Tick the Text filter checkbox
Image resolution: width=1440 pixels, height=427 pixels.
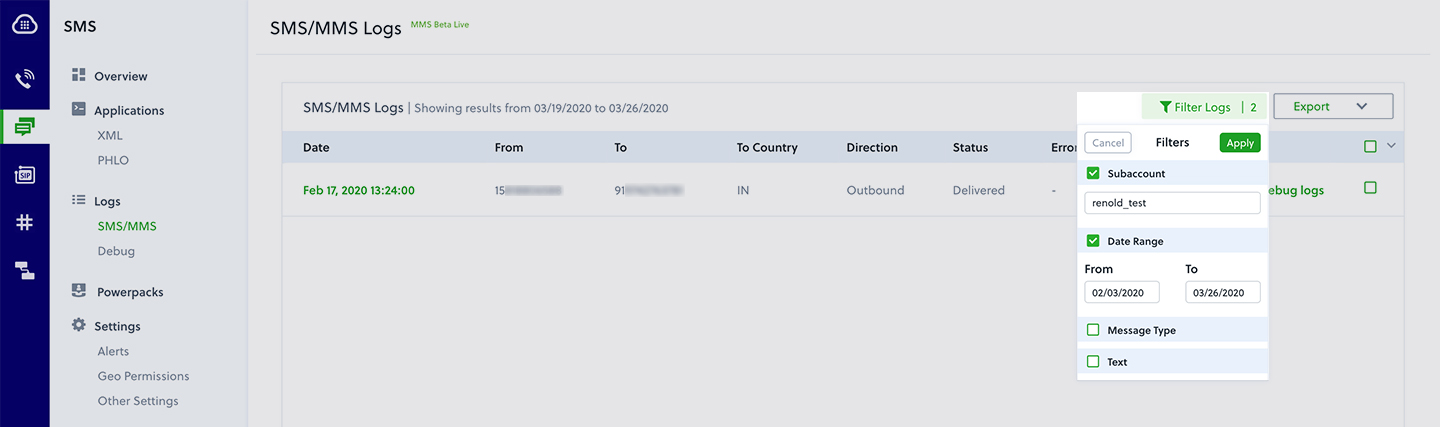click(x=1093, y=361)
